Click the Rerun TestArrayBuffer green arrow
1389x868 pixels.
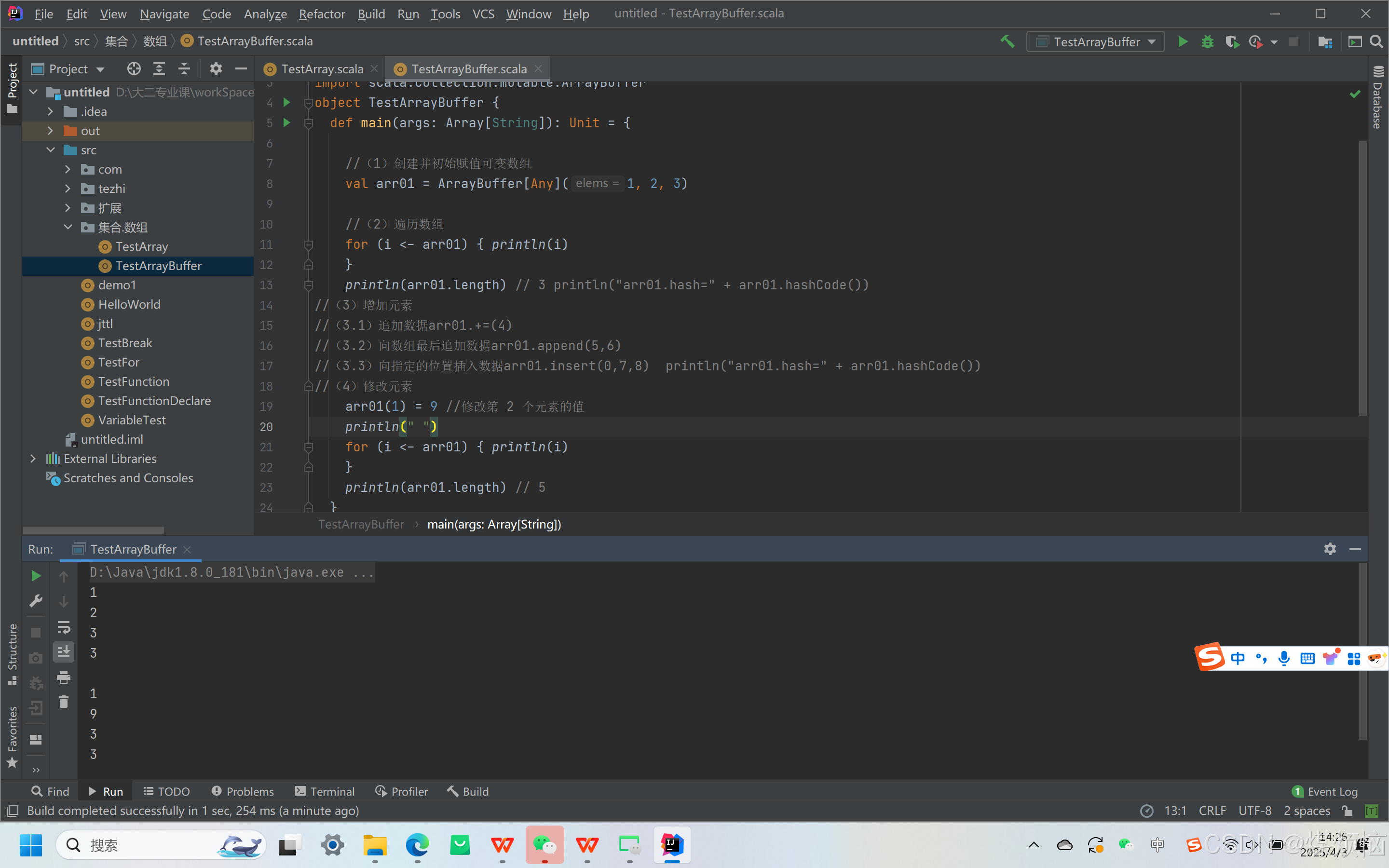36,576
